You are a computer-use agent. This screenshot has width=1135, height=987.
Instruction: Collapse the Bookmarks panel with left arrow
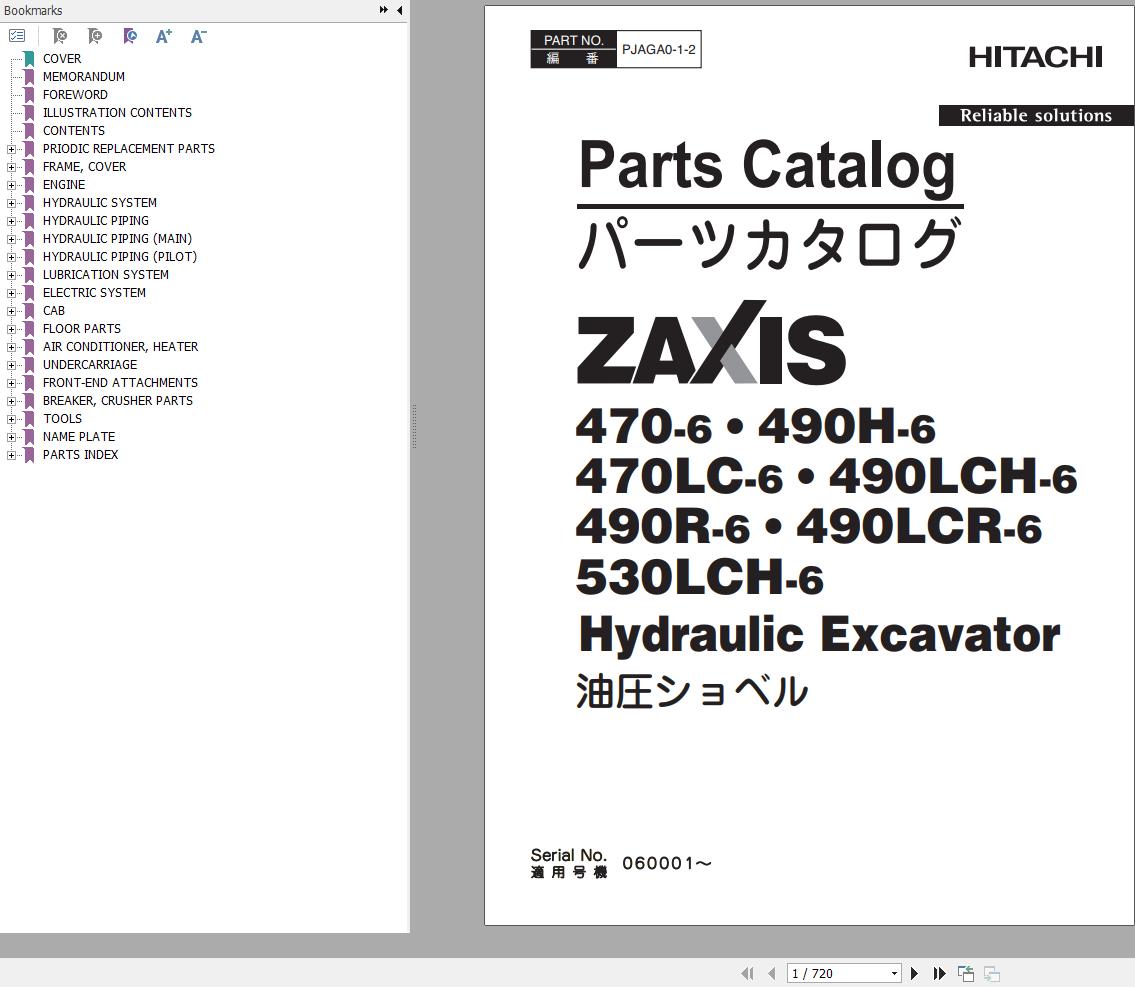[x=400, y=10]
